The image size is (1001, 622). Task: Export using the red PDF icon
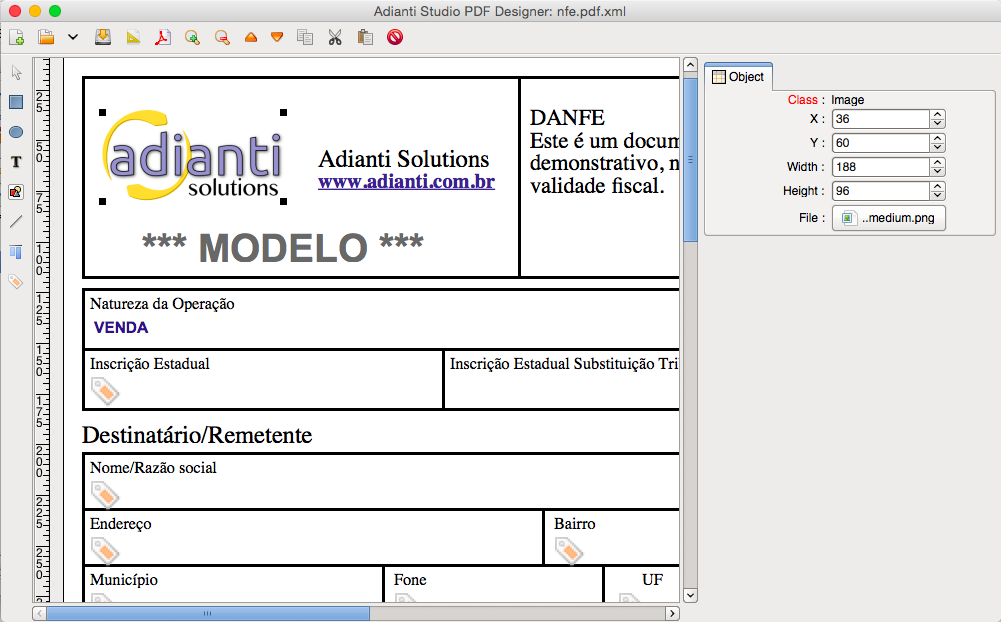click(163, 37)
